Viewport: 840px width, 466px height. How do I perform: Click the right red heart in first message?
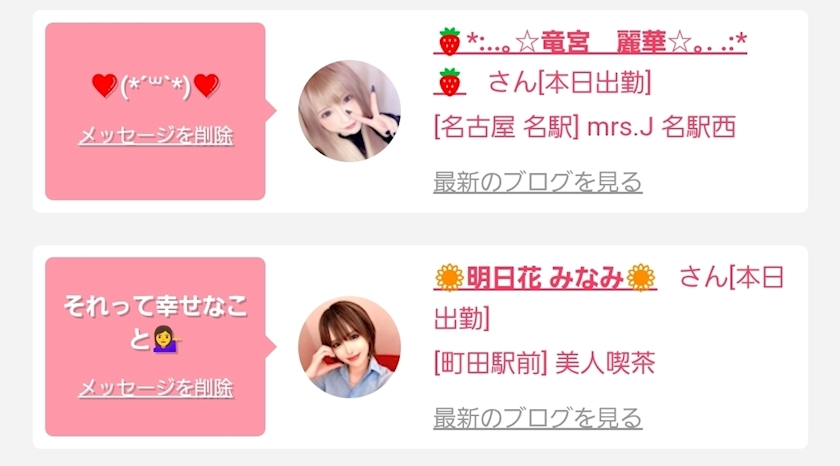click(206, 85)
